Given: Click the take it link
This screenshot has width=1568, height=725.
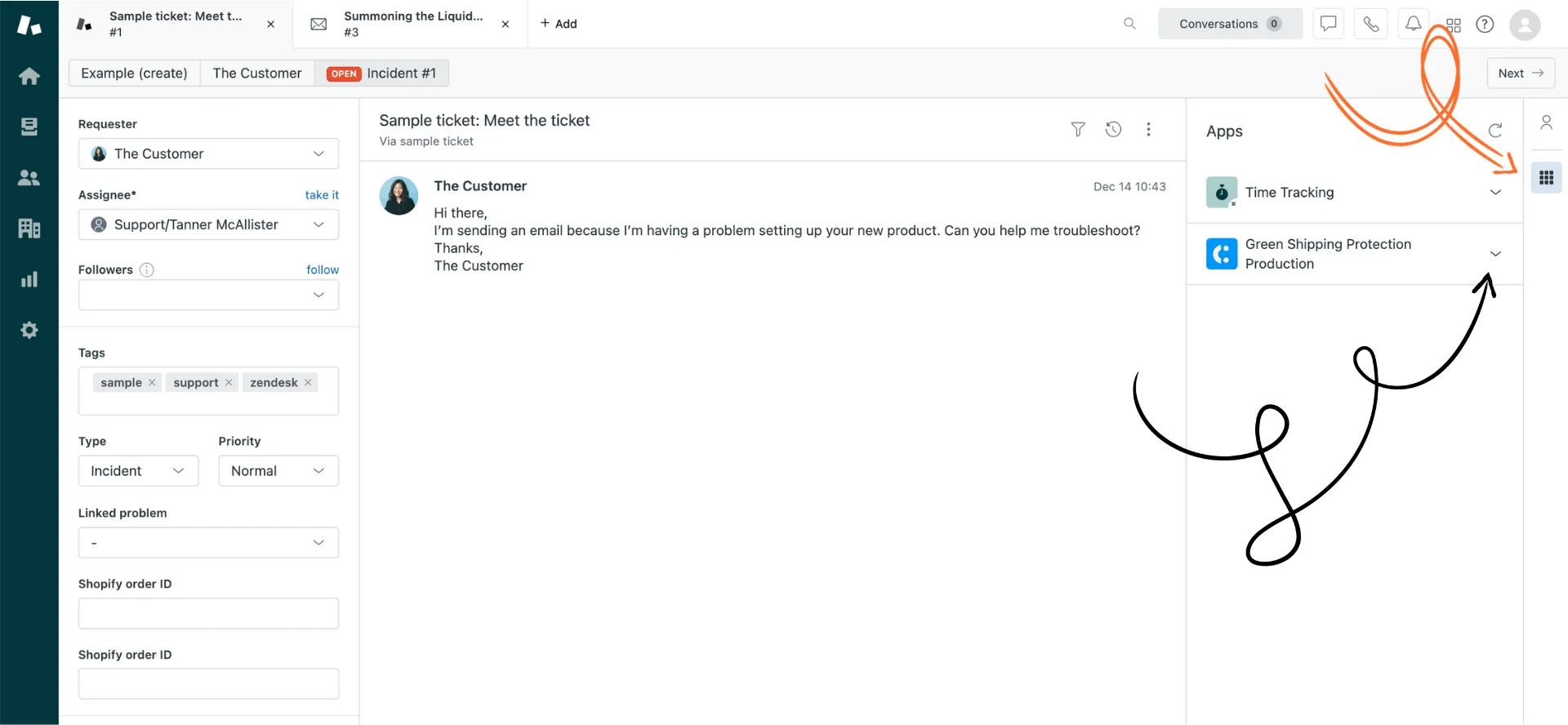Looking at the screenshot, I should (322, 195).
